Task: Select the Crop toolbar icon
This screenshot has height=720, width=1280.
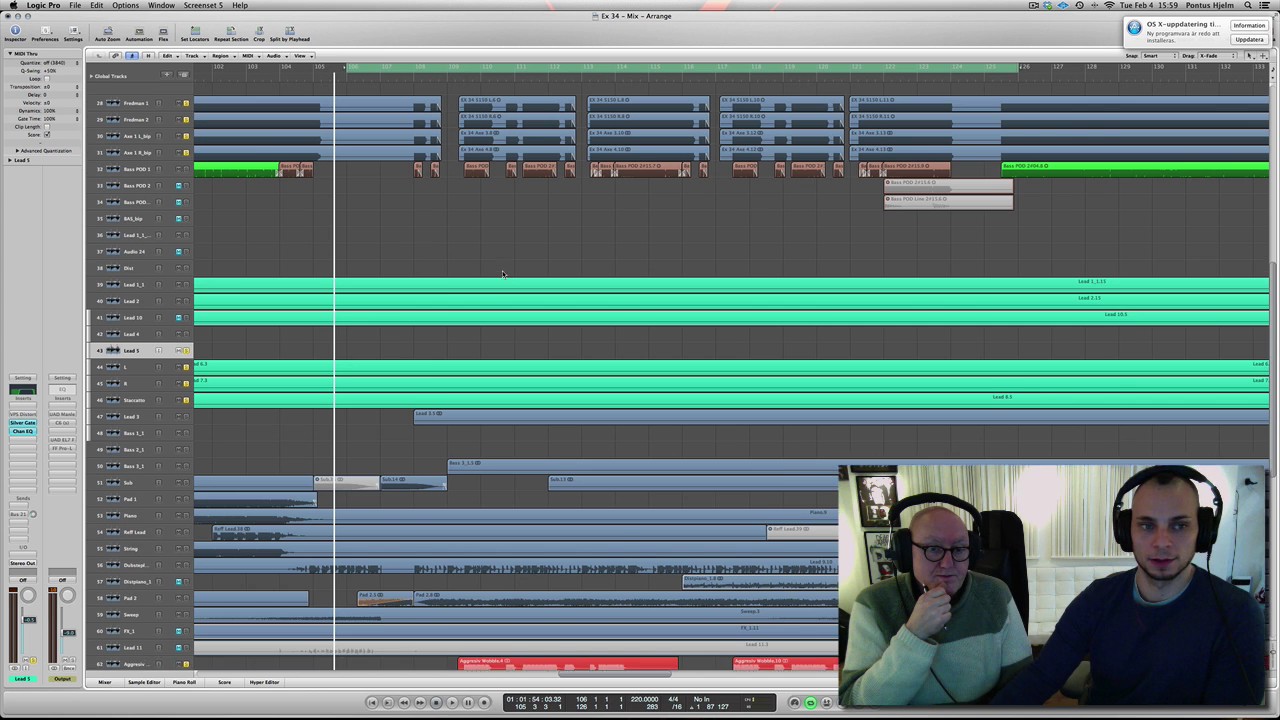Action: 259,33
